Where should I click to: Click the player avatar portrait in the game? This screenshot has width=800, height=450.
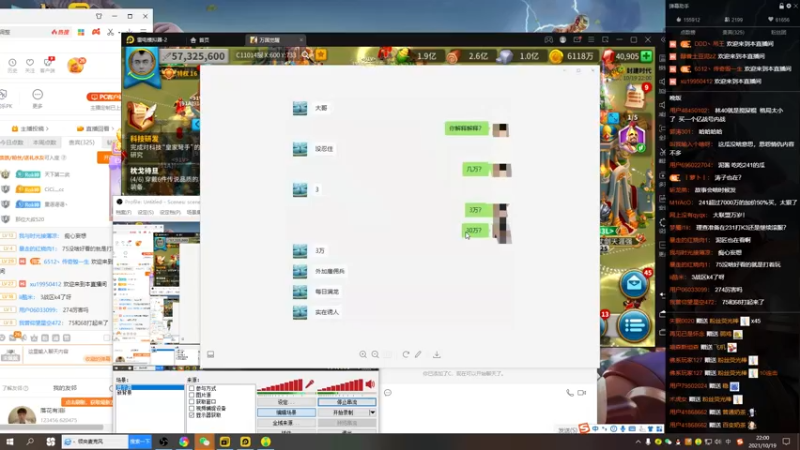141,63
